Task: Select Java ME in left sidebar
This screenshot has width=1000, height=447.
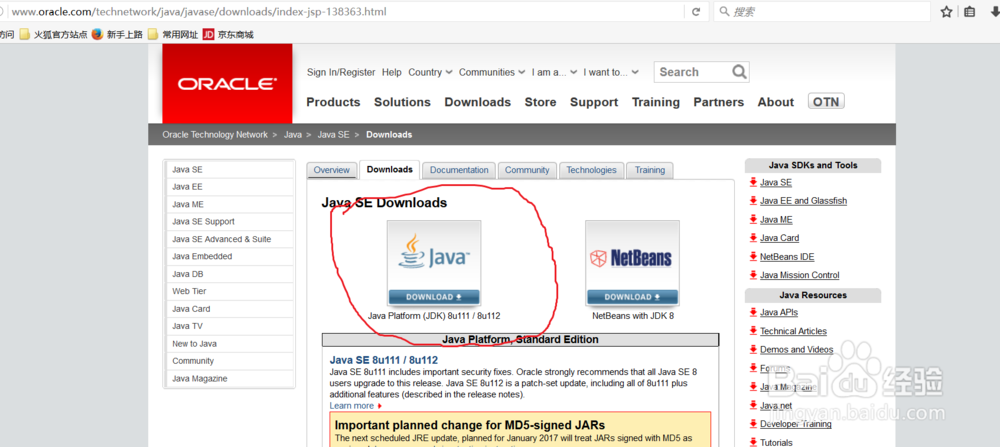Action: click(231, 205)
